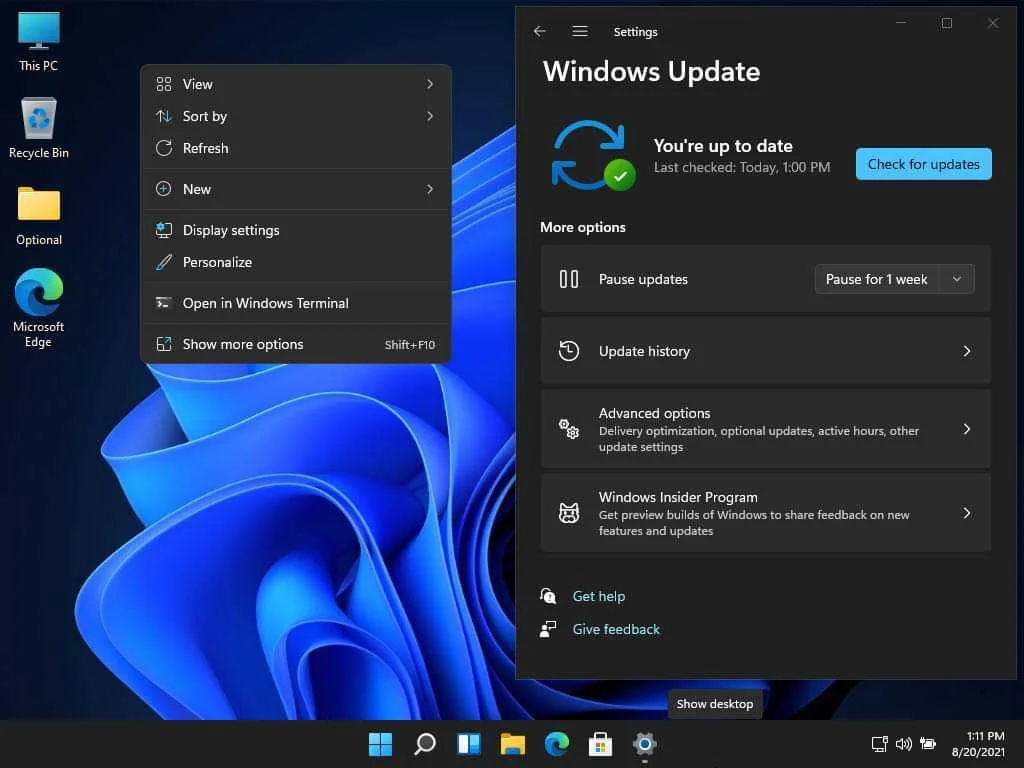Click the battery icon in system tray
The image size is (1024, 768).
927,744
